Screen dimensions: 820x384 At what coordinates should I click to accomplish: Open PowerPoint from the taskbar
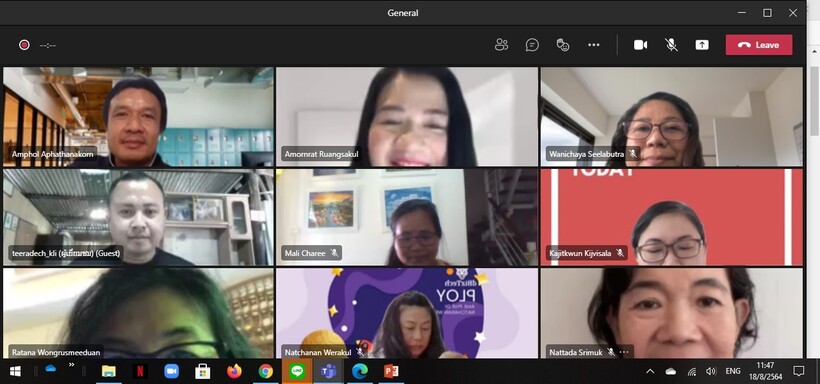tap(391, 371)
